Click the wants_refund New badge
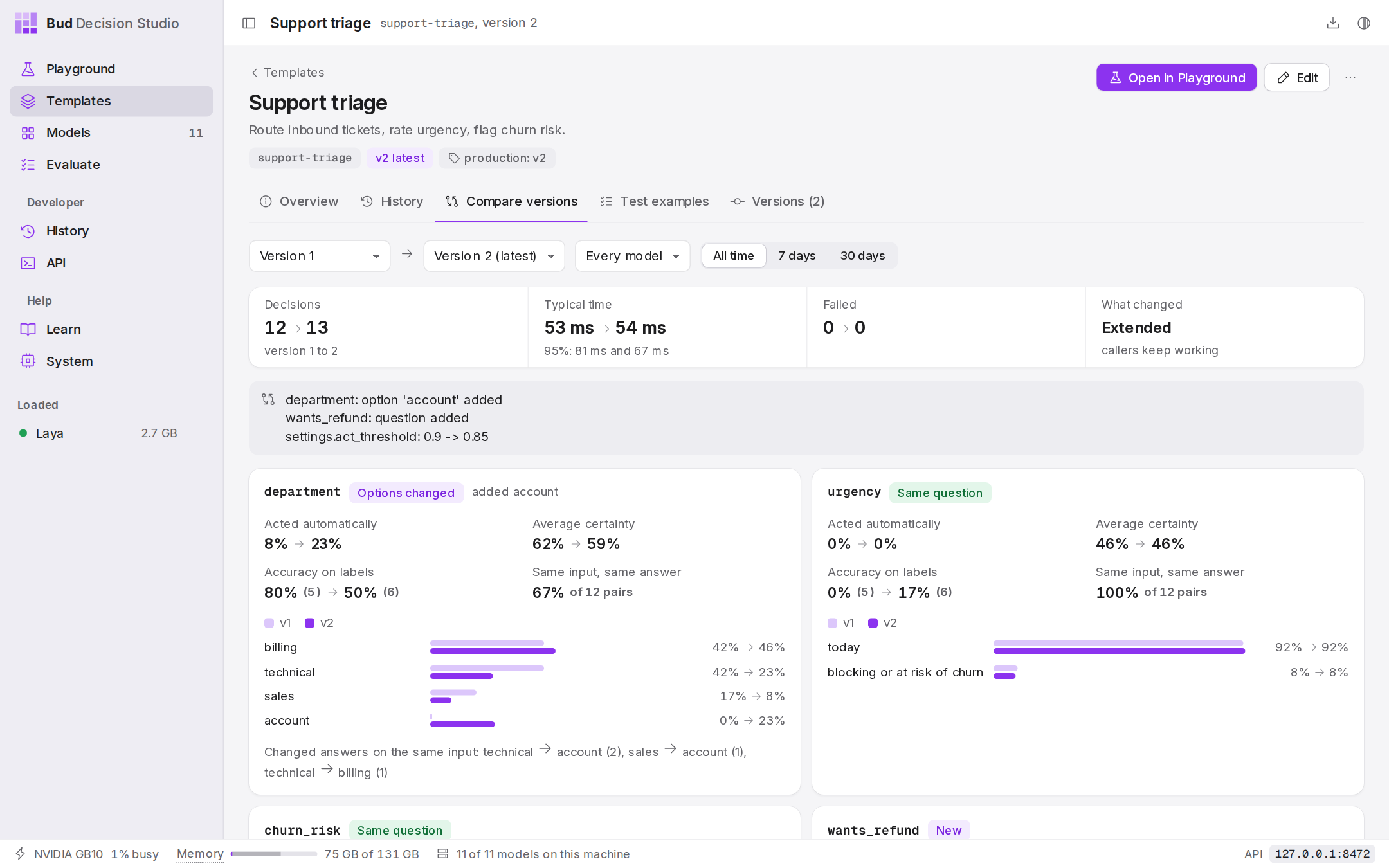1389x868 pixels. point(949,830)
